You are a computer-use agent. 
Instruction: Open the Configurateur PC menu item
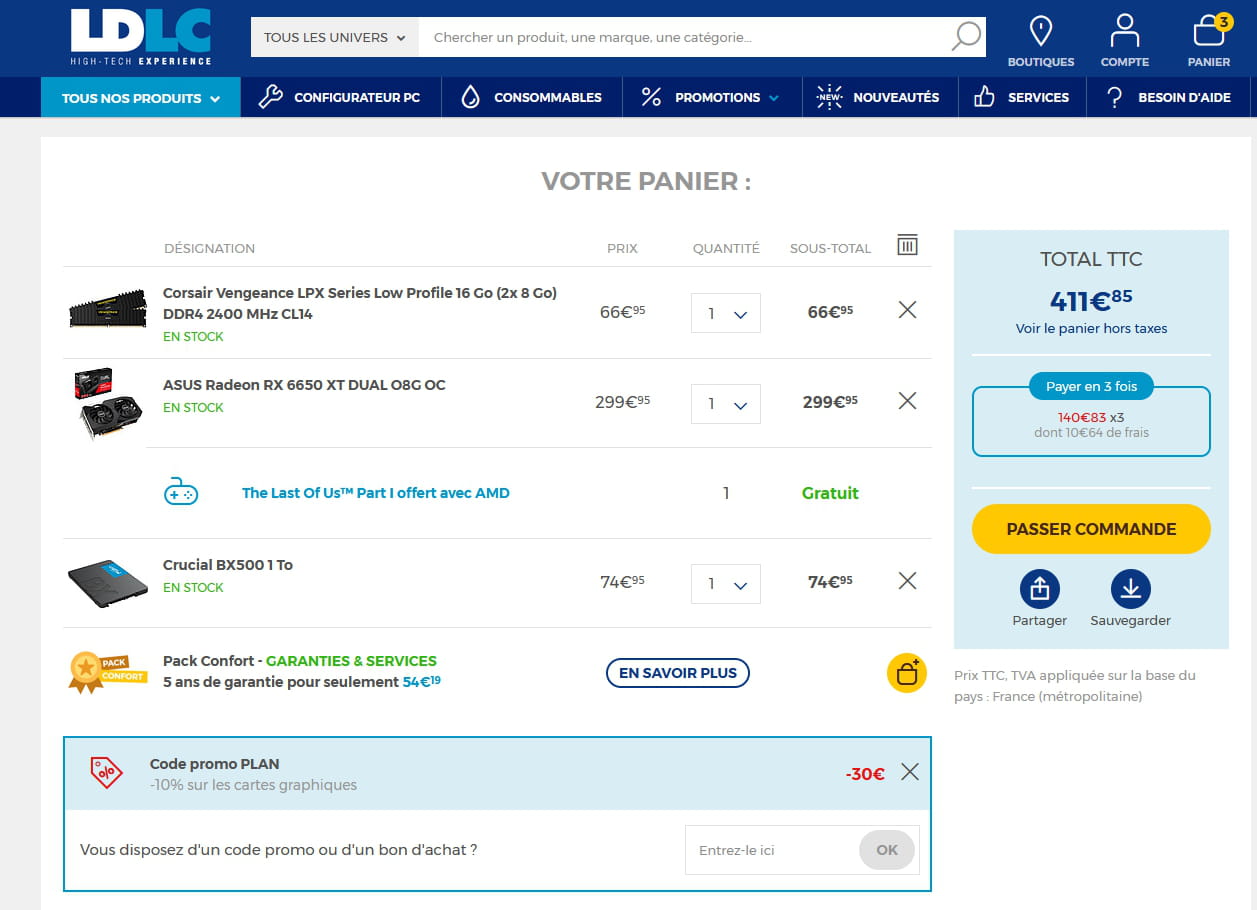(x=340, y=97)
